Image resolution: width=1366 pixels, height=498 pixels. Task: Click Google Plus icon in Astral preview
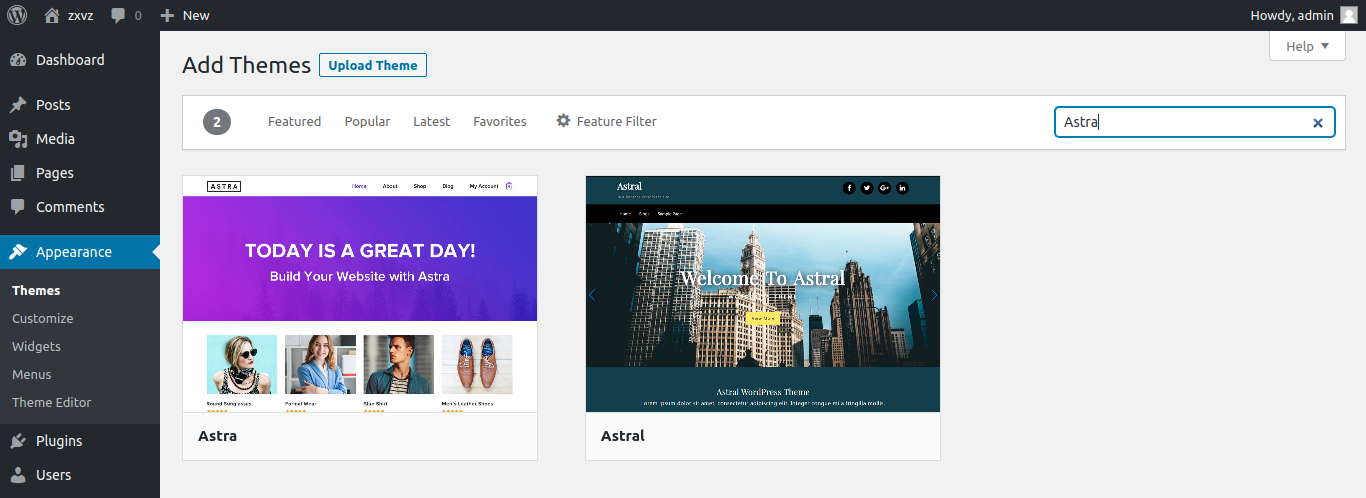coord(885,188)
